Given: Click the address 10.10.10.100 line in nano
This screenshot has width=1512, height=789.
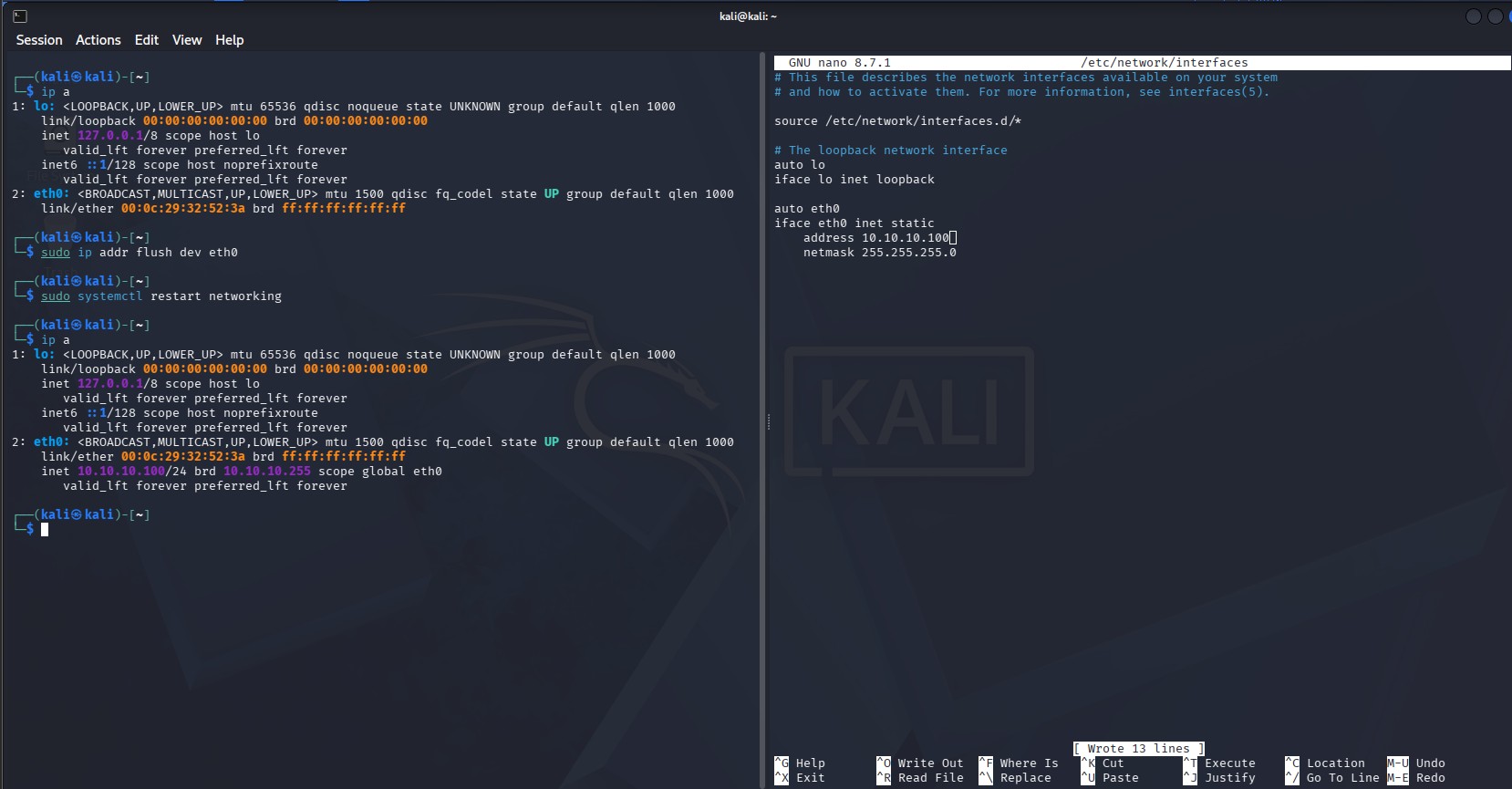Looking at the screenshot, I should [x=876, y=238].
